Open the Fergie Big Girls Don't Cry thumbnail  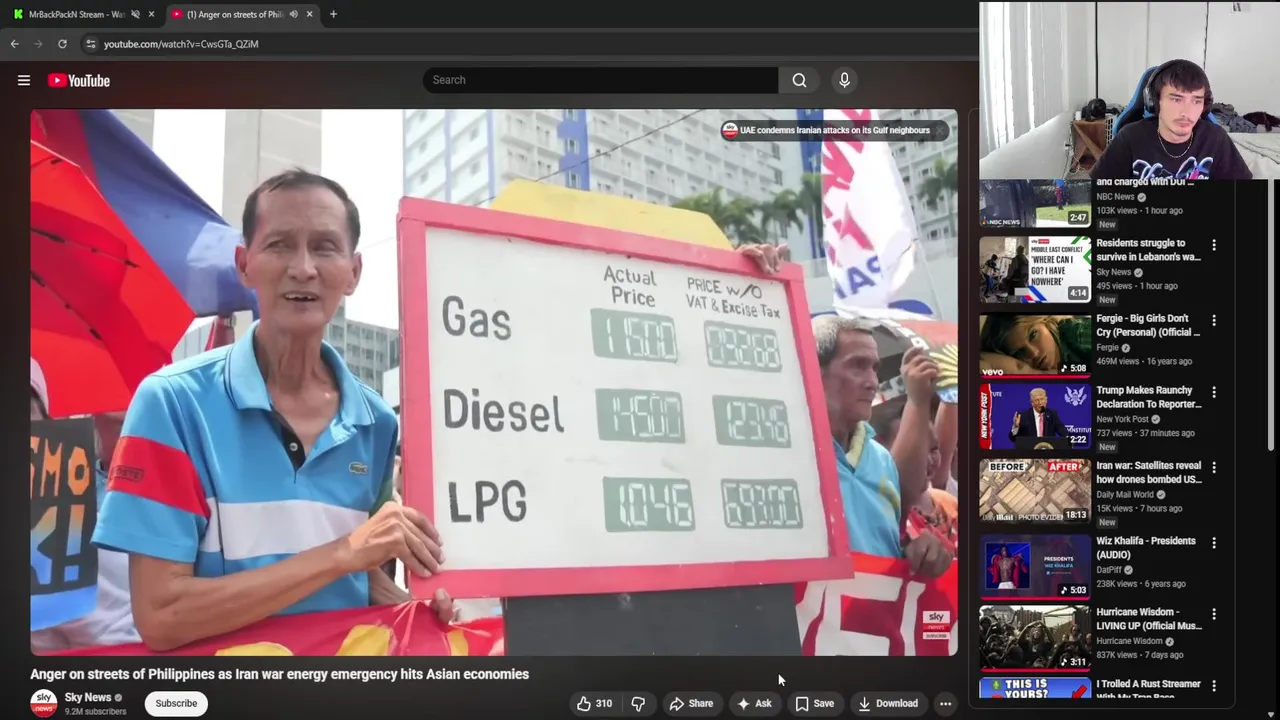(1035, 345)
